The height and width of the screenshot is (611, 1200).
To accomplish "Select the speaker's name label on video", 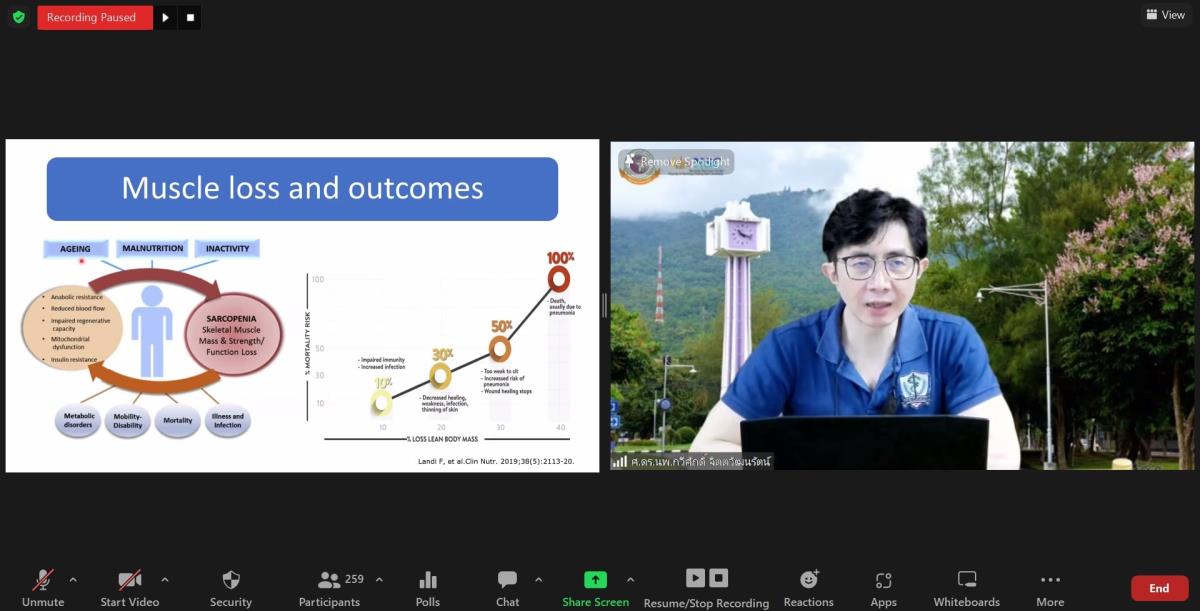I will 701,461.
